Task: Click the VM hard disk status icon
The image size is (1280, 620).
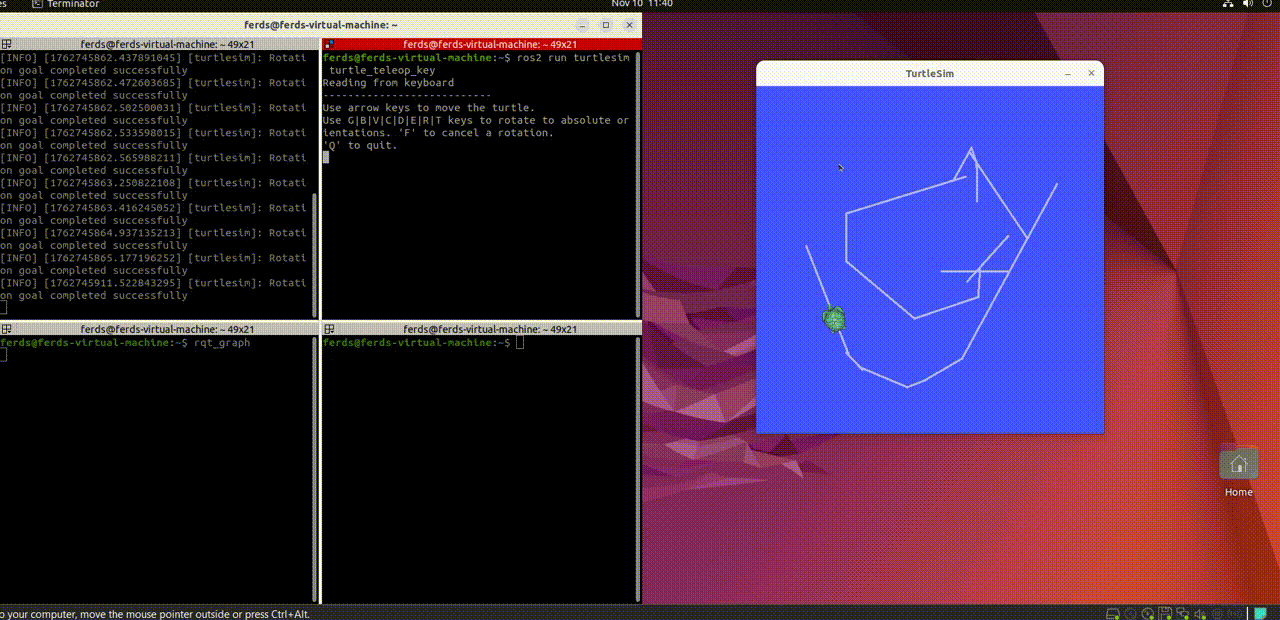Action: (1113, 613)
